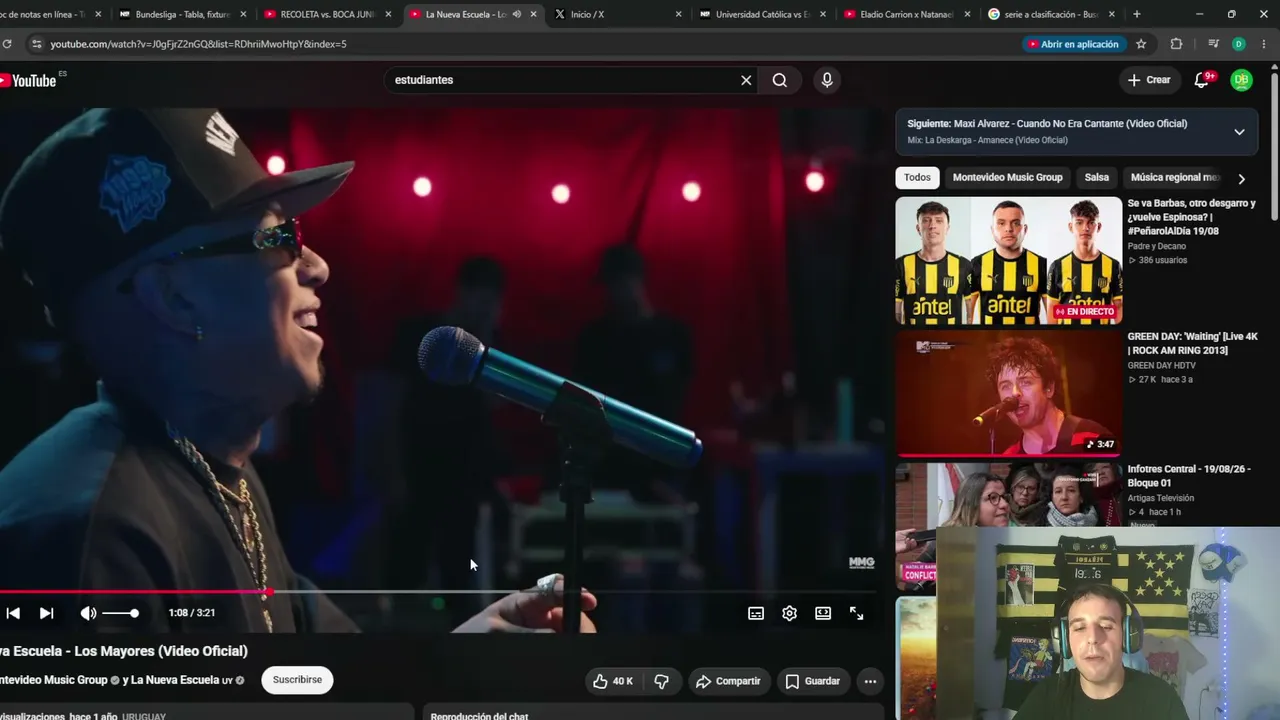This screenshot has width=1280, height=720.
Task: Open the Peñarol live stream thumbnail
Action: [1008, 260]
